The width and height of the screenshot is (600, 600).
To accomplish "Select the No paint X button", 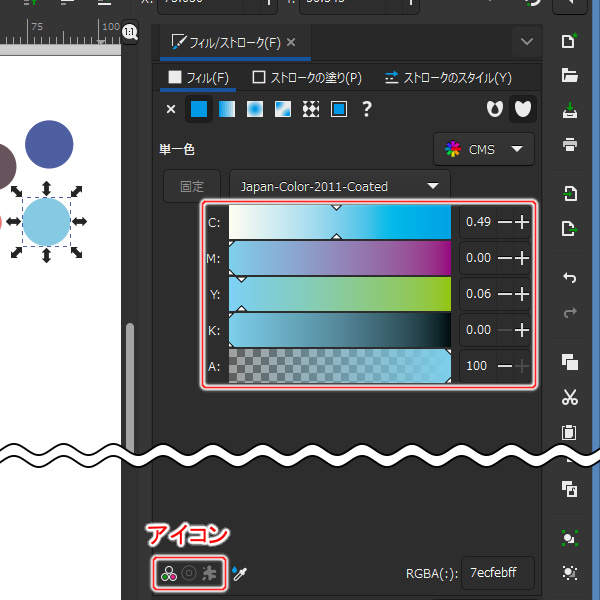I will tap(171, 109).
